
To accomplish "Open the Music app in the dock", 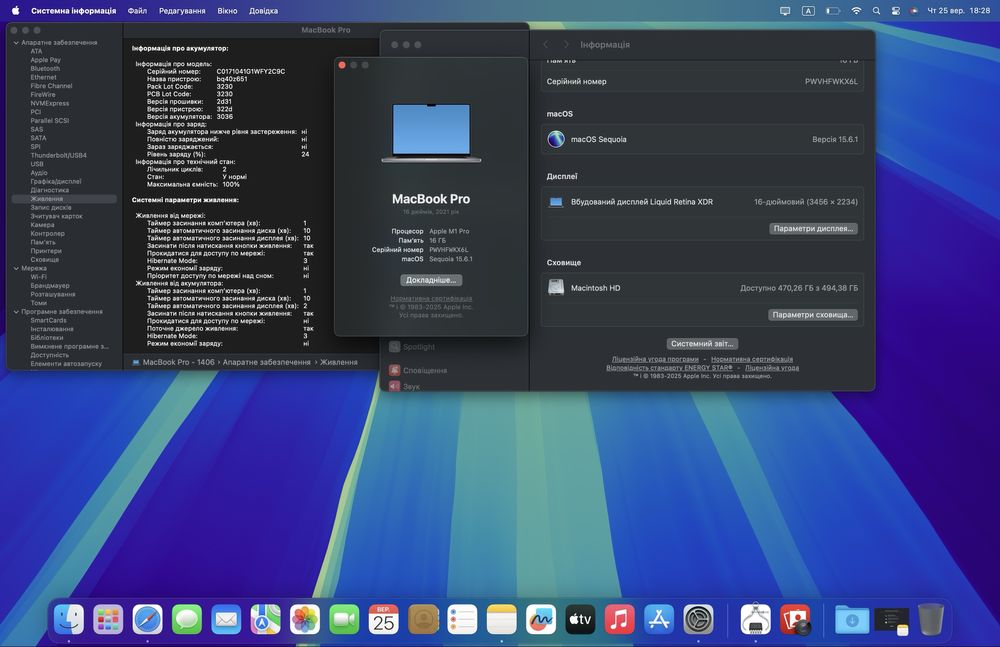I will [x=619, y=620].
